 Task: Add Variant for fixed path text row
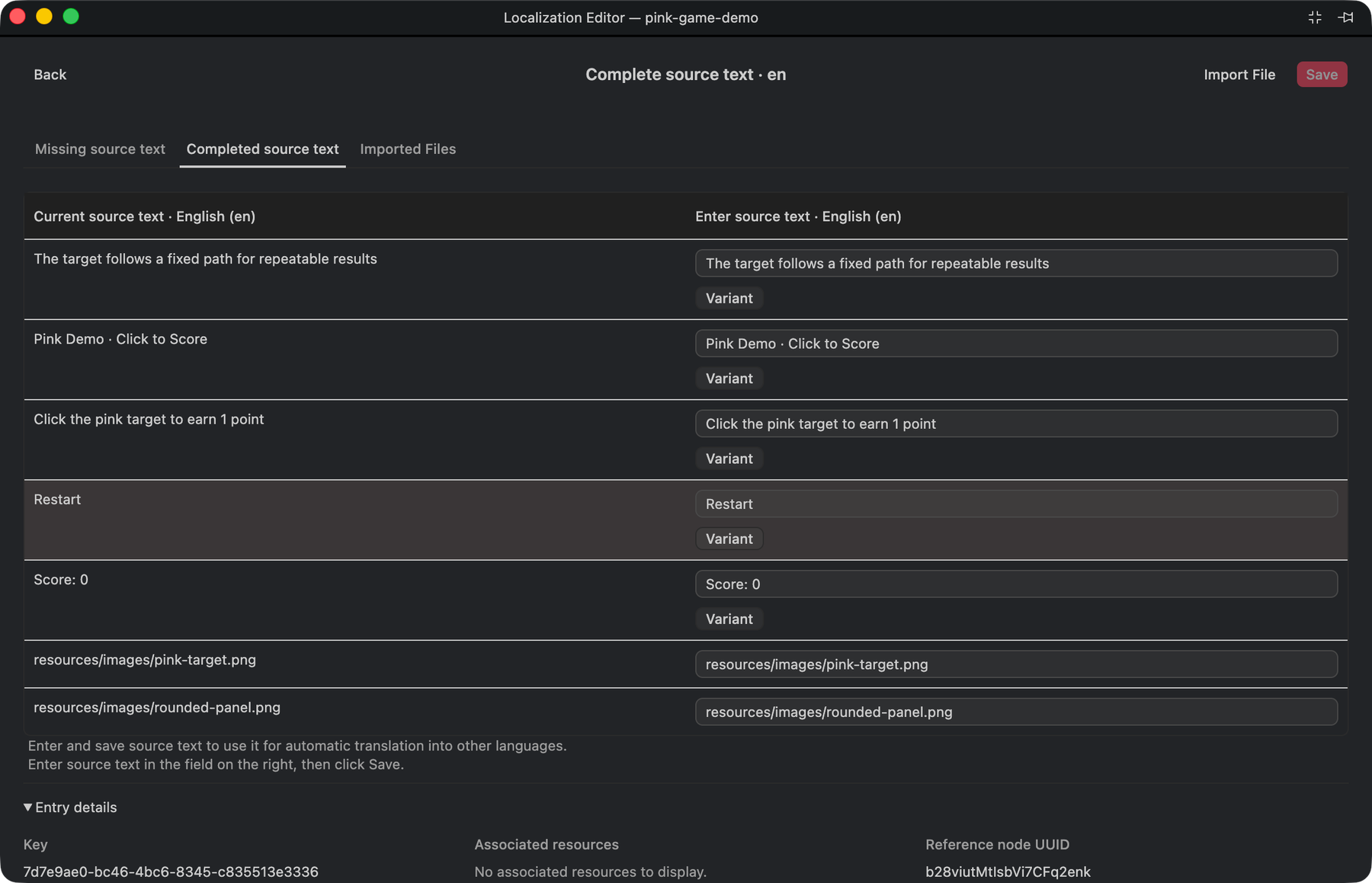pyautogui.click(x=729, y=299)
